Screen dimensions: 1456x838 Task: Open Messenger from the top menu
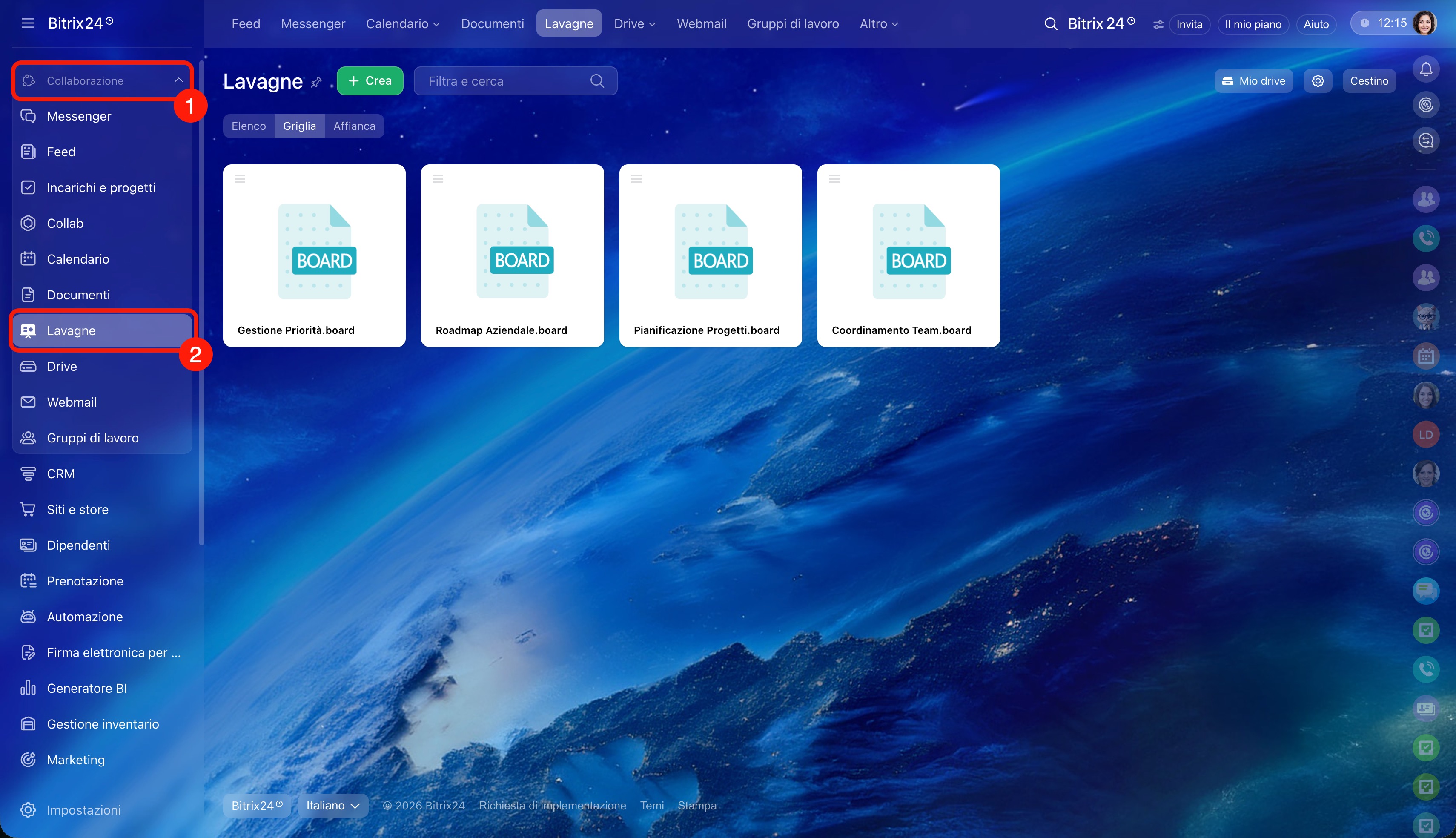313,23
